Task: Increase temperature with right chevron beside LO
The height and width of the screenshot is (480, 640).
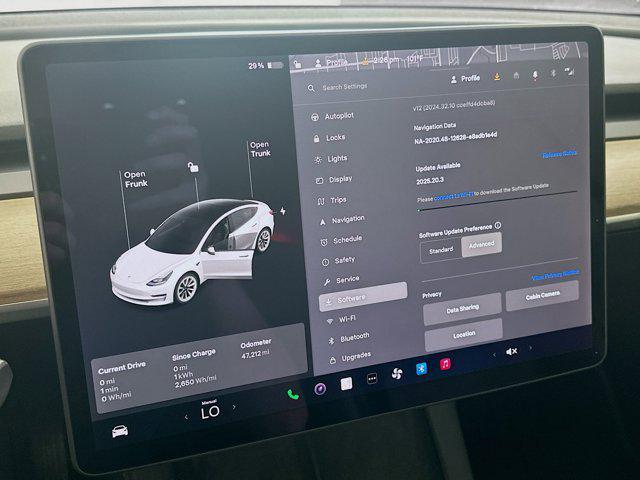Action: tap(234, 407)
